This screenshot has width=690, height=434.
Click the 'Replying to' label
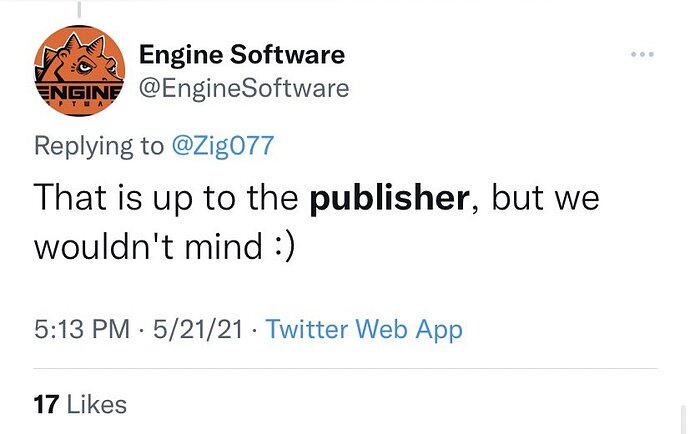click(x=99, y=146)
